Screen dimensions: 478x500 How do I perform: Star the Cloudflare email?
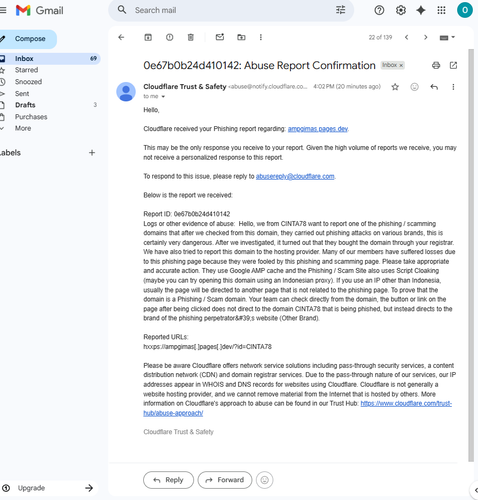click(x=395, y=87)
